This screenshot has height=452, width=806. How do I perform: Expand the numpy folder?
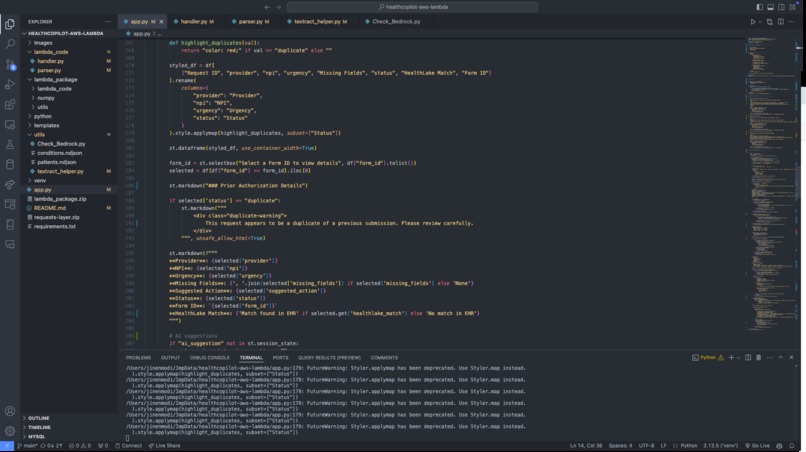(46, 98)
